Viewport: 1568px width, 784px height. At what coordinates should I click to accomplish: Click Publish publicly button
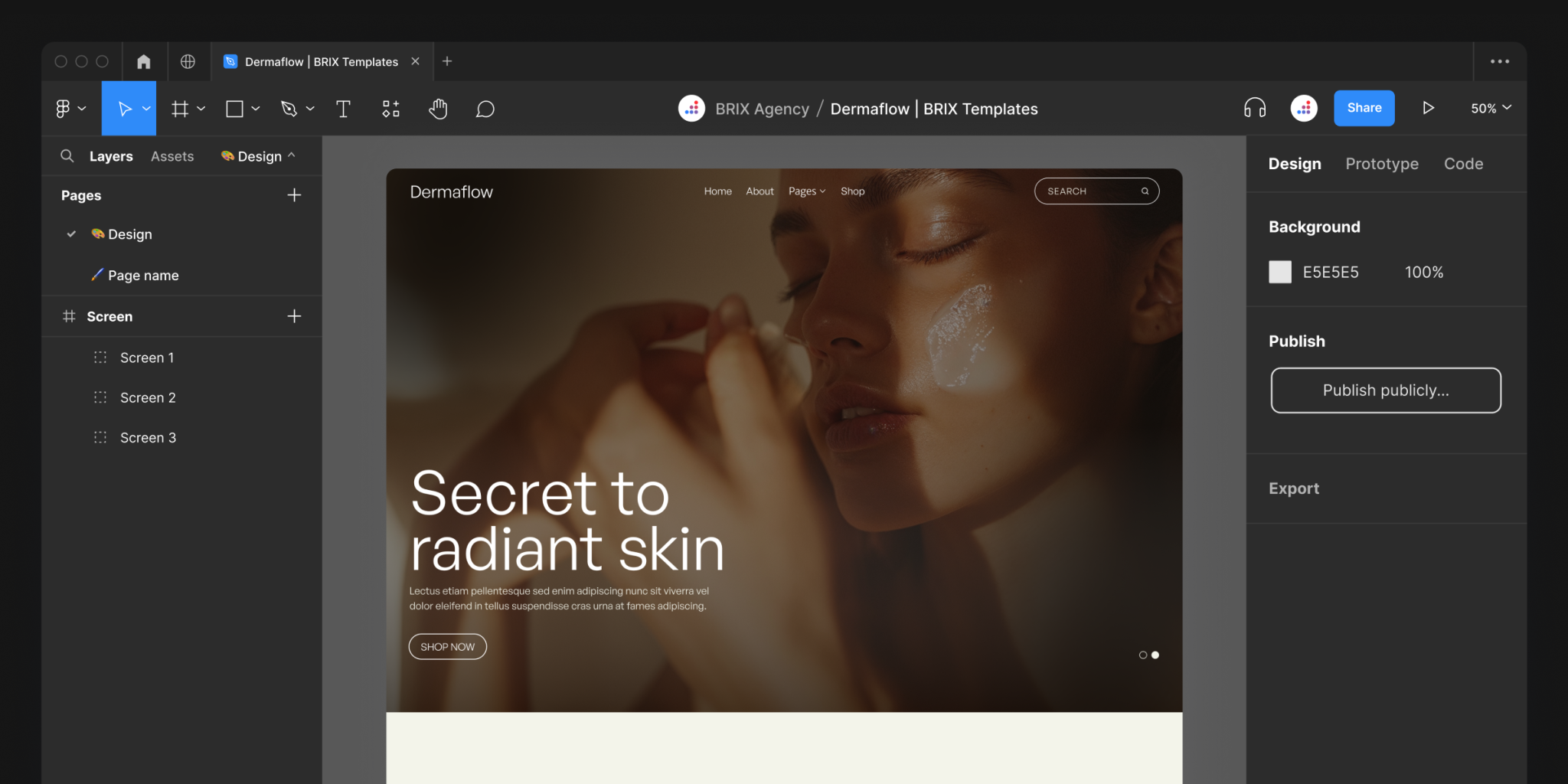[1385, 390]
